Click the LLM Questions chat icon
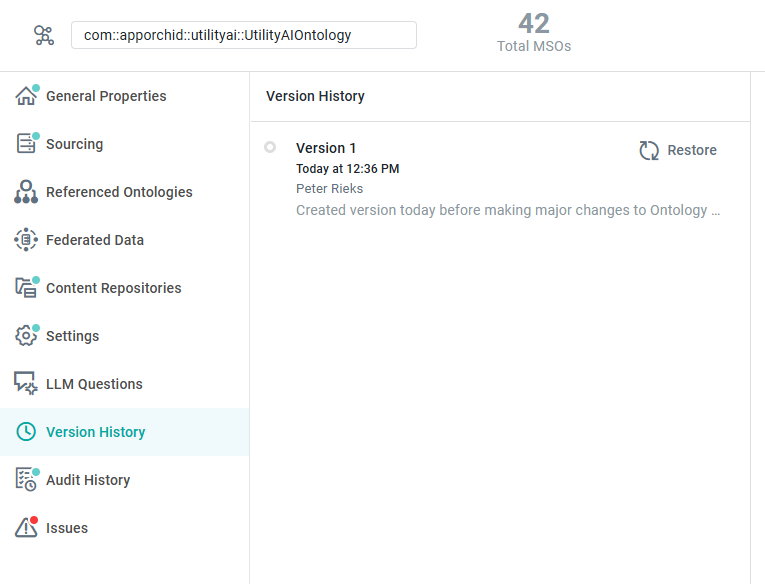765x584 pixels. [26, 384]
